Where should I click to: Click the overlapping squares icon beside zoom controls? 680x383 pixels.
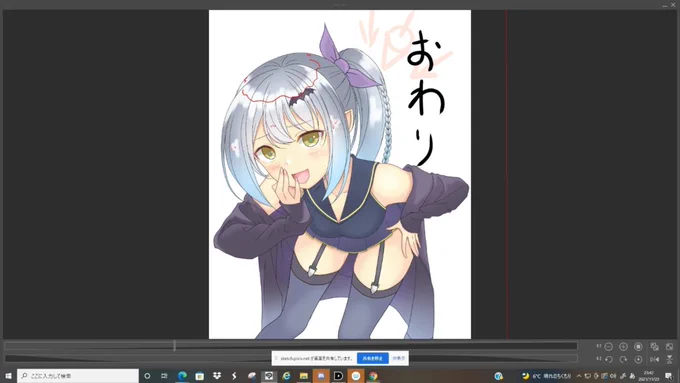(x=654, y=346)
